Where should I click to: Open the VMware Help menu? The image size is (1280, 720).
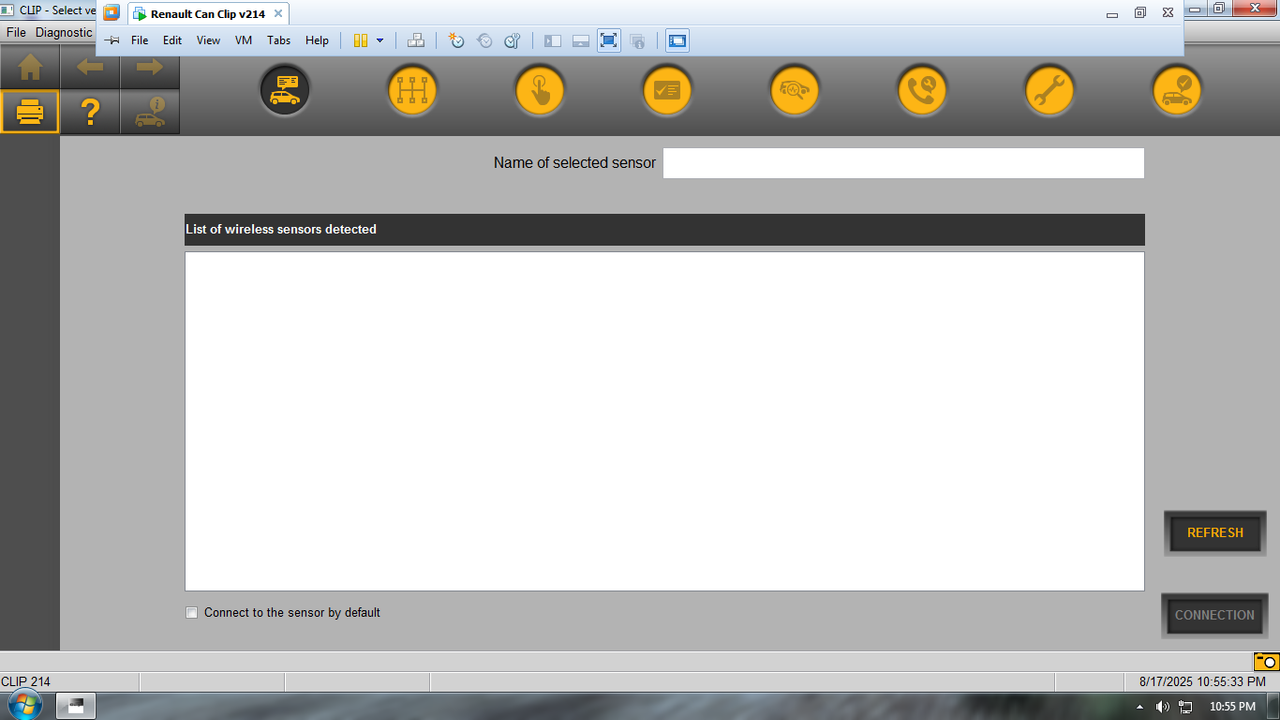click(x=317, y=41)
